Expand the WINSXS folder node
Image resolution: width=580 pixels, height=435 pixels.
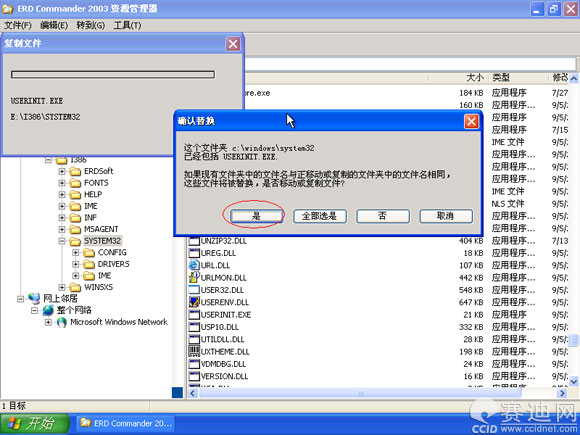tap(62, 287)
